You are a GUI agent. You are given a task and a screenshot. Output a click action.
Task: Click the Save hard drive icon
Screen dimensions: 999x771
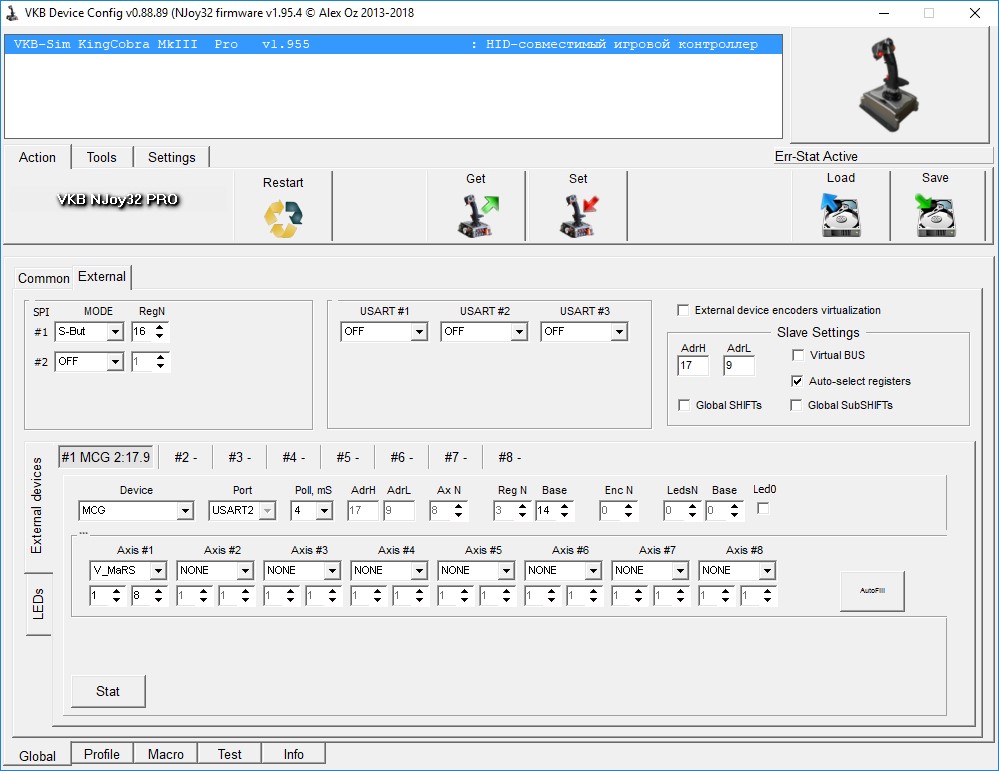[935, 214]
